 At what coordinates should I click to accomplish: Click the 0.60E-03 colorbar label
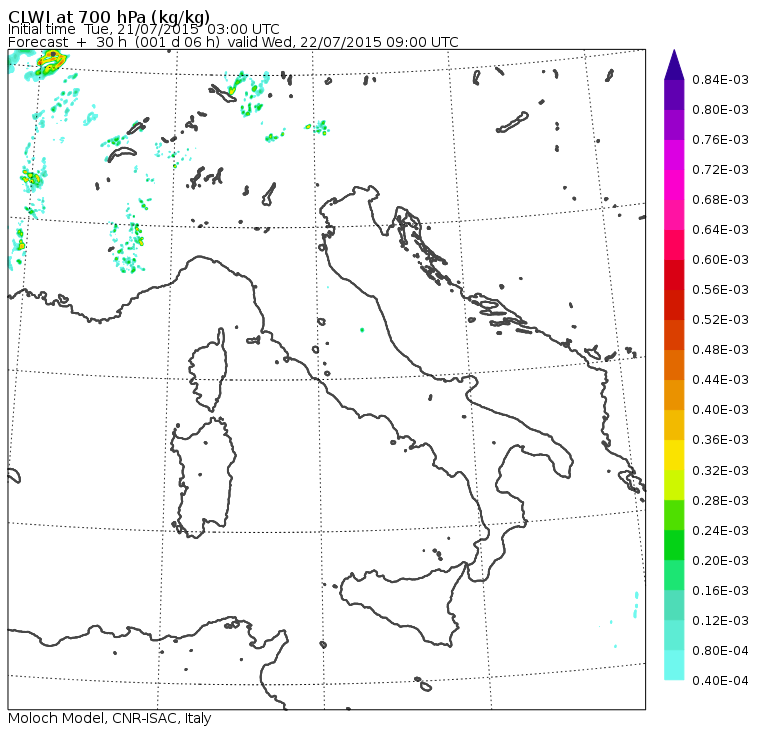720,260
